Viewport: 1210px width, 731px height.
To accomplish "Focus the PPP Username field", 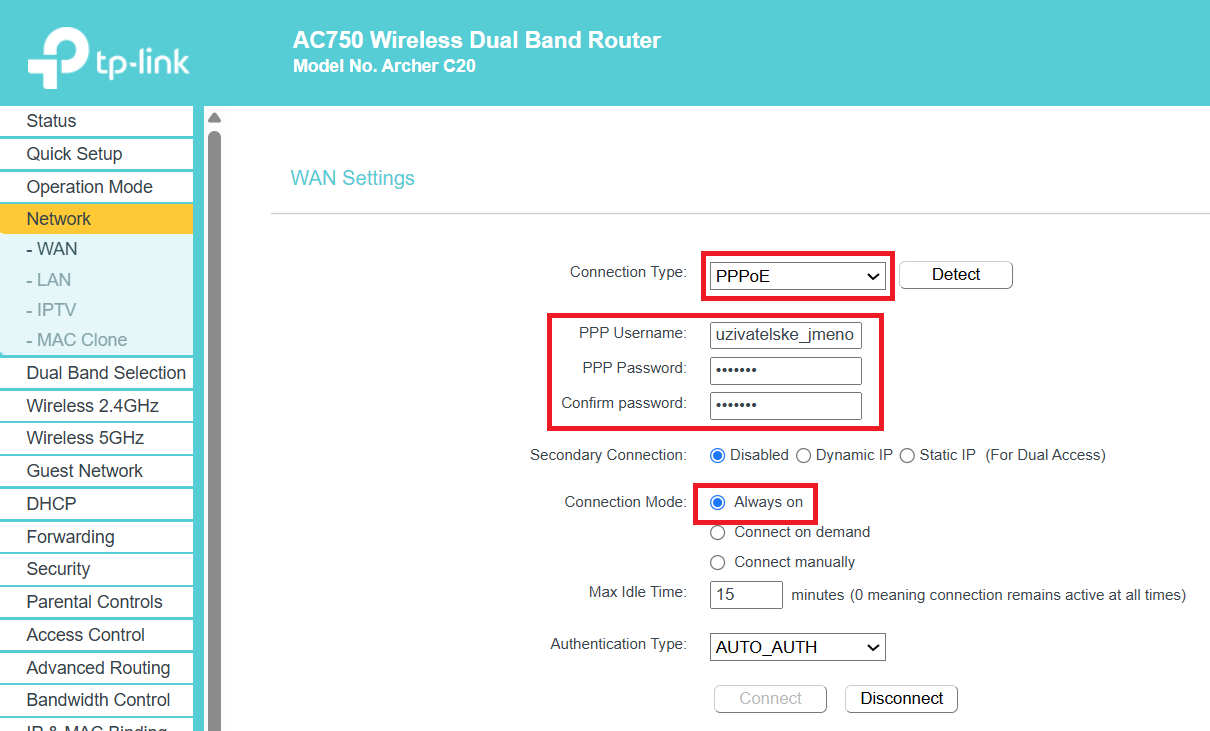I will [x=786, y=334].
